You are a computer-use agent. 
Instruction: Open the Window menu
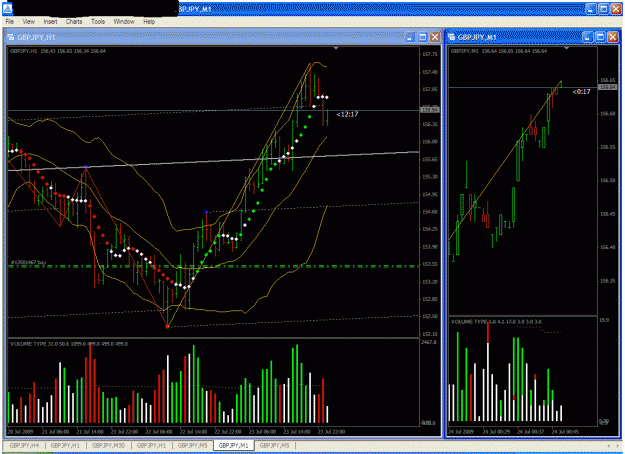(x=124, y=22)
